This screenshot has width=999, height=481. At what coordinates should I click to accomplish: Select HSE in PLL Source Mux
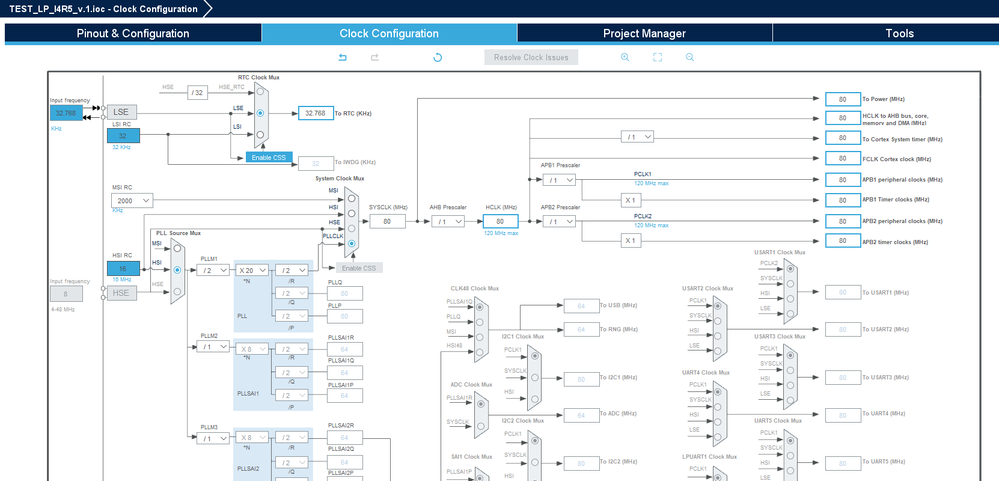[178, 291]
